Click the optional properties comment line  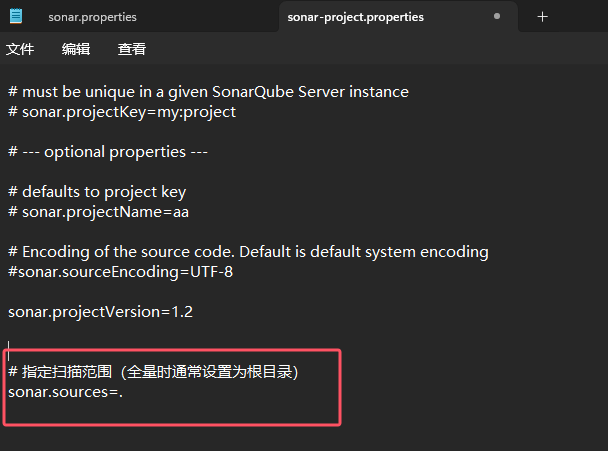108,152
